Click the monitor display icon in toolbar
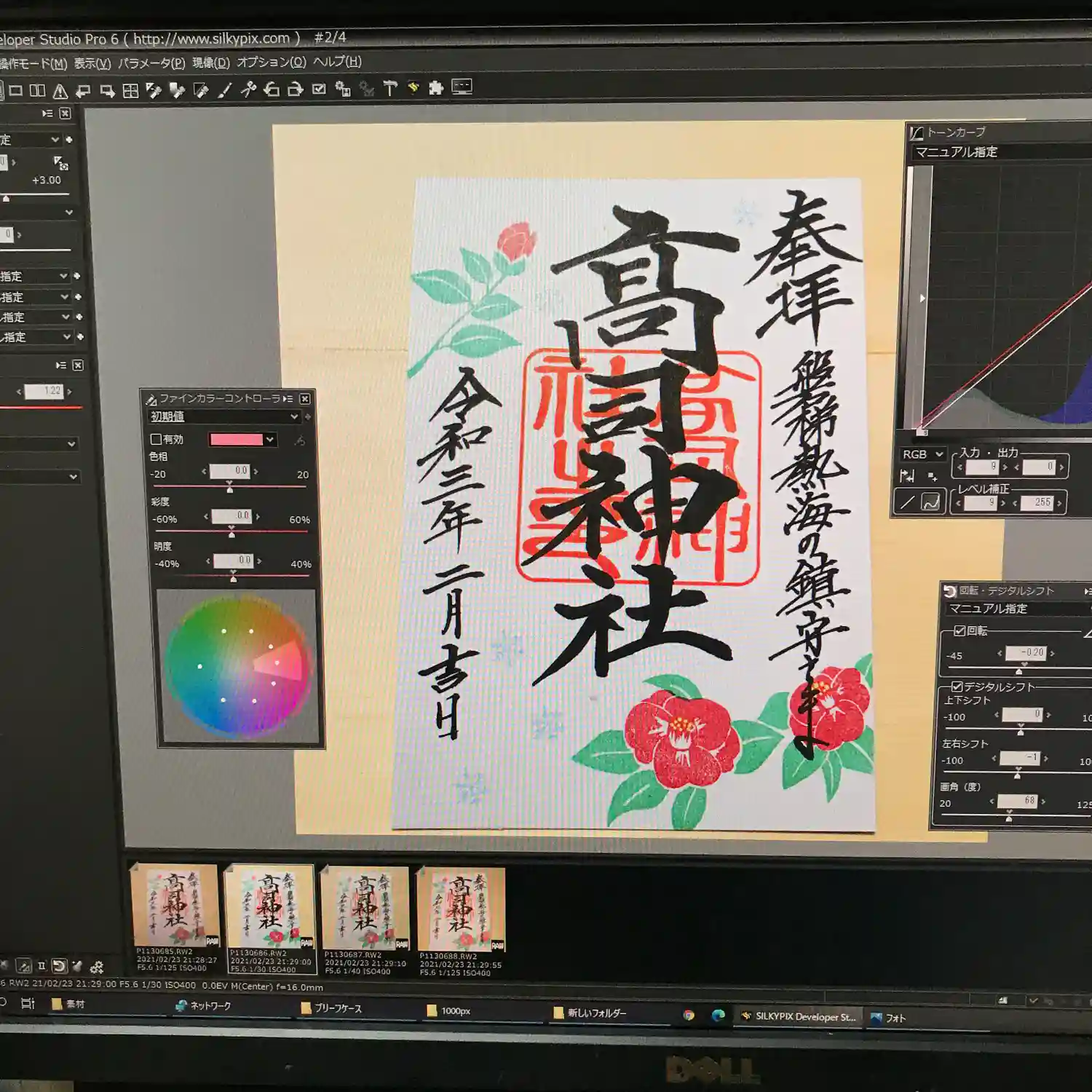This screenshot has width=1092, height=1092. [x=462, y=87]
